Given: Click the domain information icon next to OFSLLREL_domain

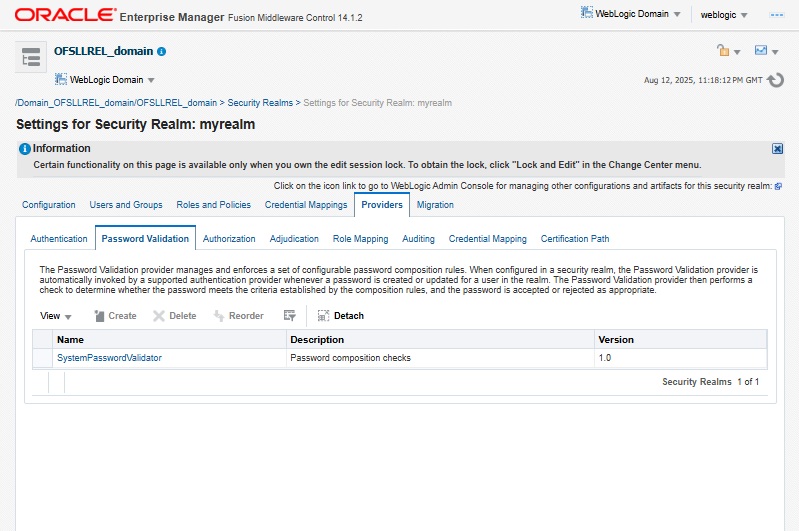Looking at the screenshot, I should (x=162, y=51).
